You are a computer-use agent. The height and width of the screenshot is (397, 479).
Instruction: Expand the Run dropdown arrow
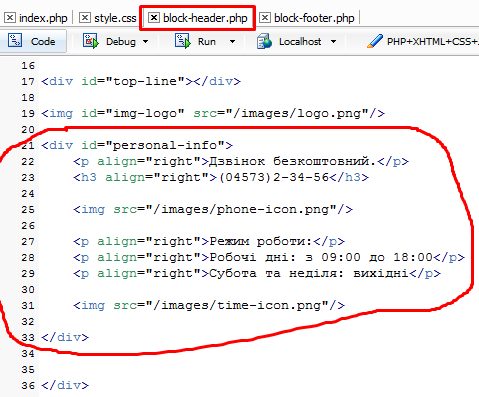[x=232, y=42]
